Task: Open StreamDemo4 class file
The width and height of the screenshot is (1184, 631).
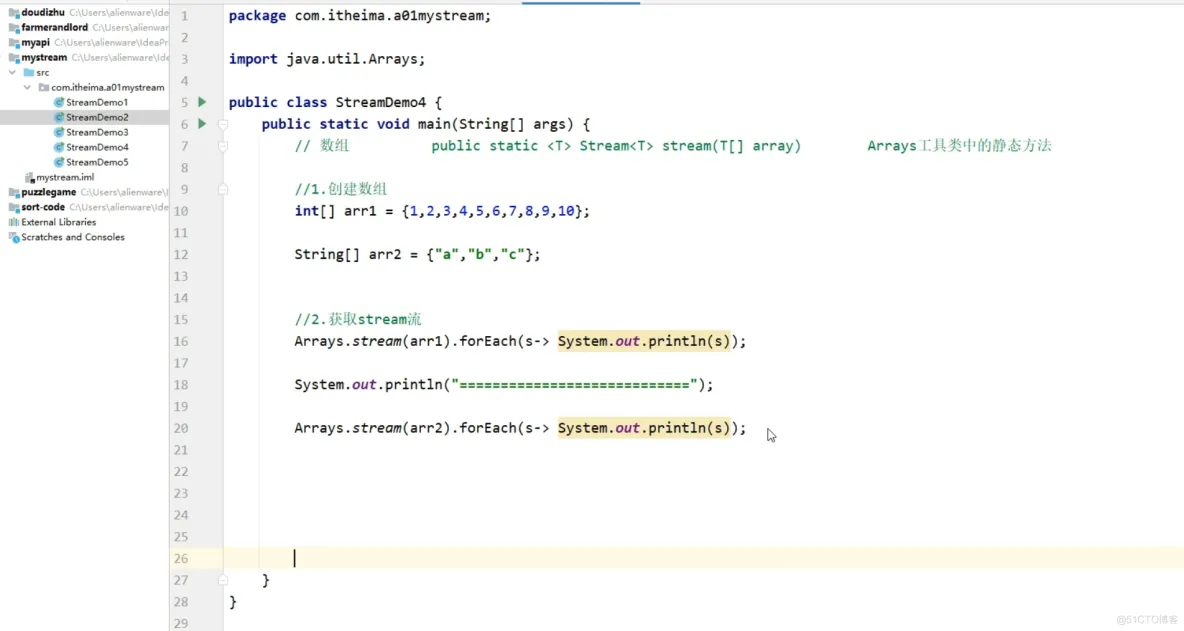Action: click(97, 147)
